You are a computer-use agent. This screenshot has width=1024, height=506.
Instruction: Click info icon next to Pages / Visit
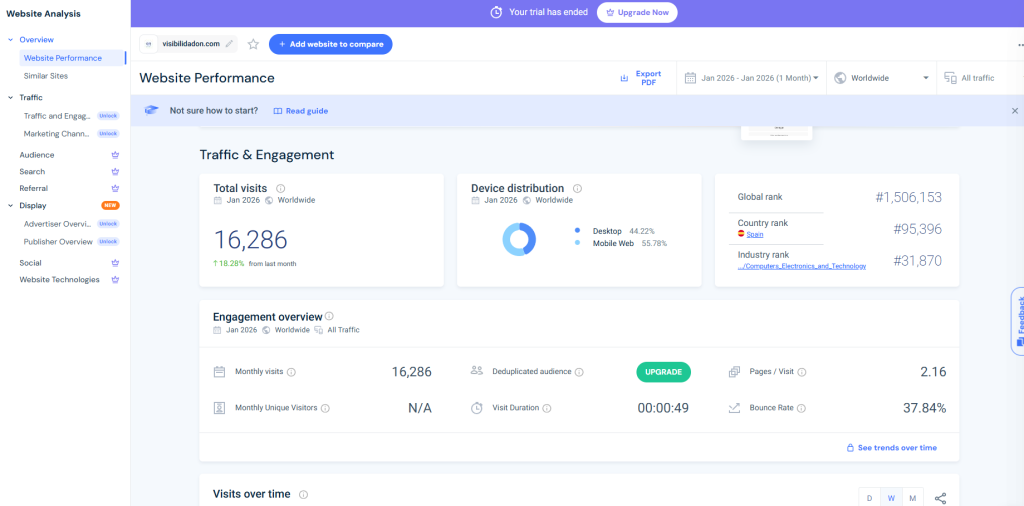tap(802, 372)
